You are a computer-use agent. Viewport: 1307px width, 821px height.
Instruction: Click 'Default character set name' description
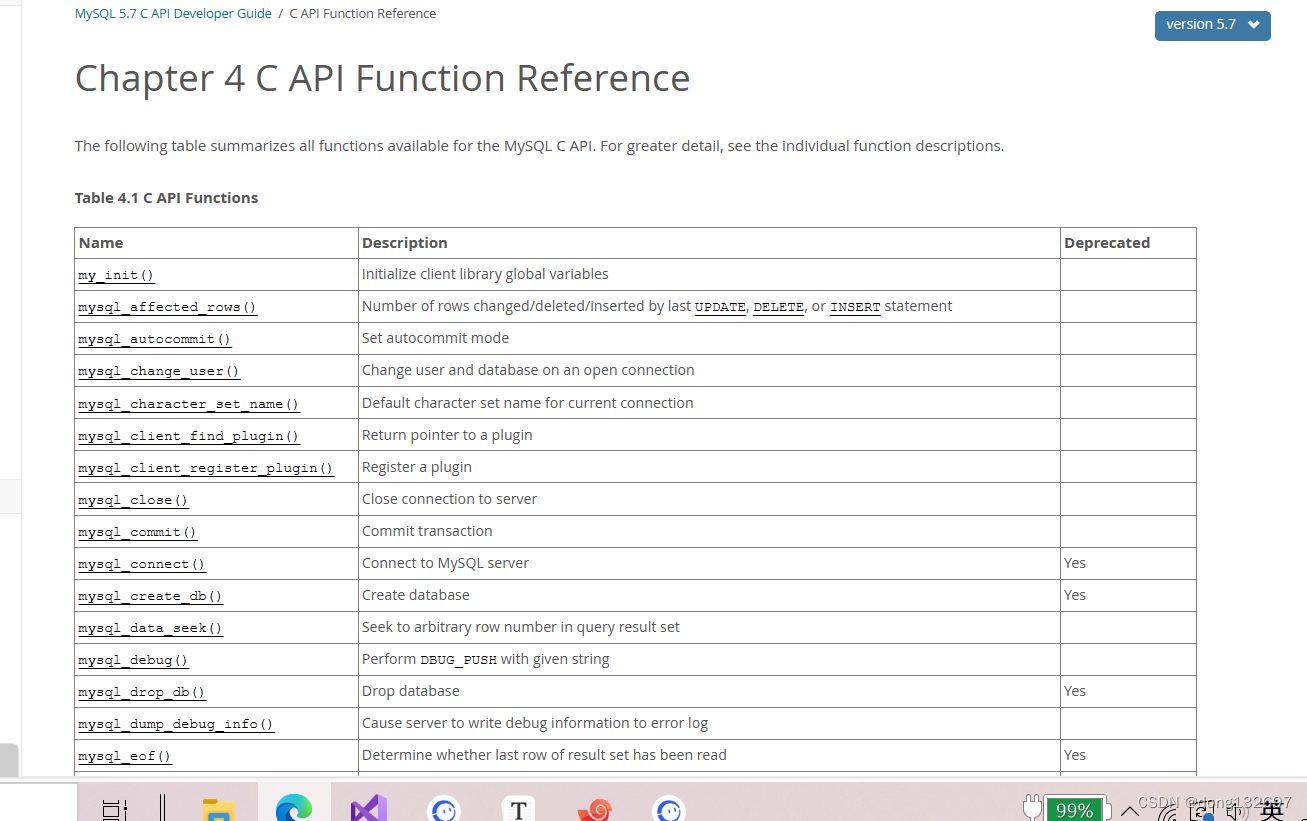(x=527, y=403)
